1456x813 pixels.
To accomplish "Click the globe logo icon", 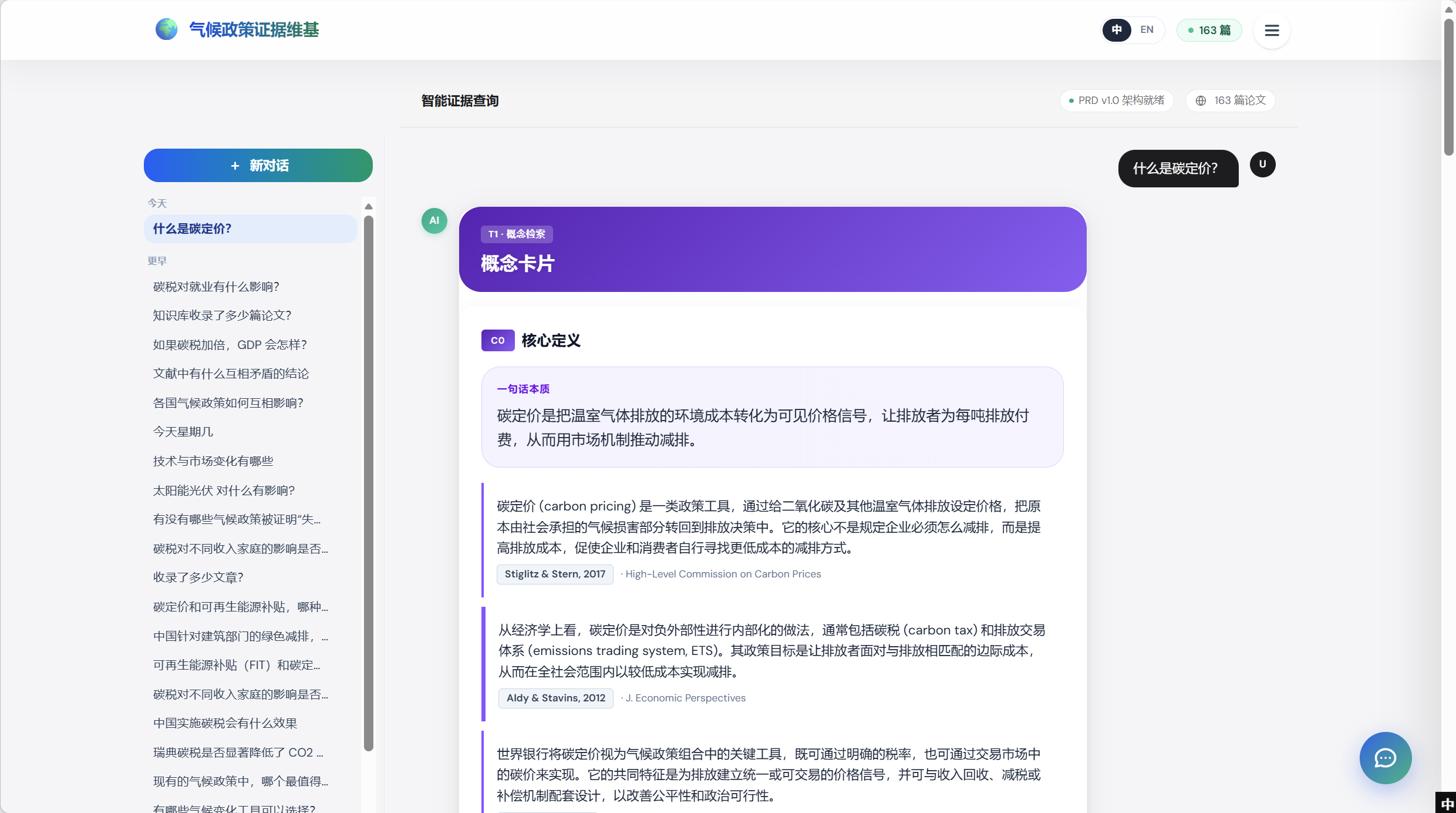I will pyautogui.click(x=166, y=29).
